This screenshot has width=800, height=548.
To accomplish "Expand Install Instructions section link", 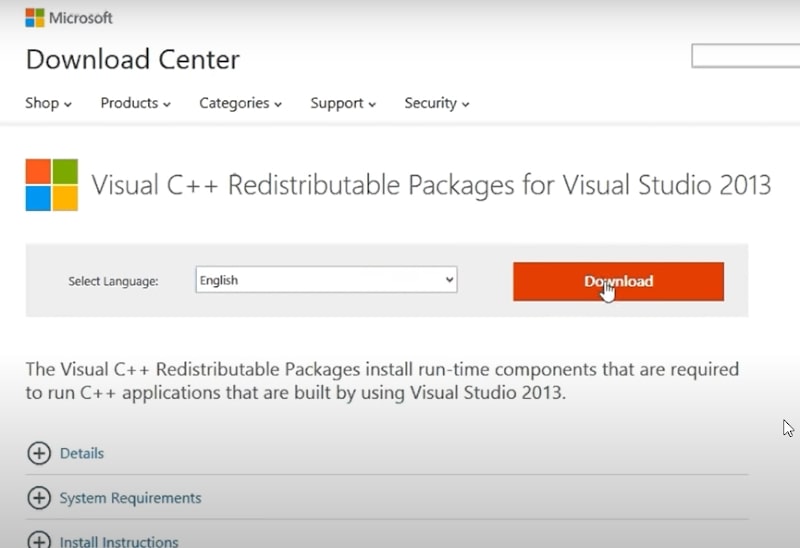I will [119, 541].
